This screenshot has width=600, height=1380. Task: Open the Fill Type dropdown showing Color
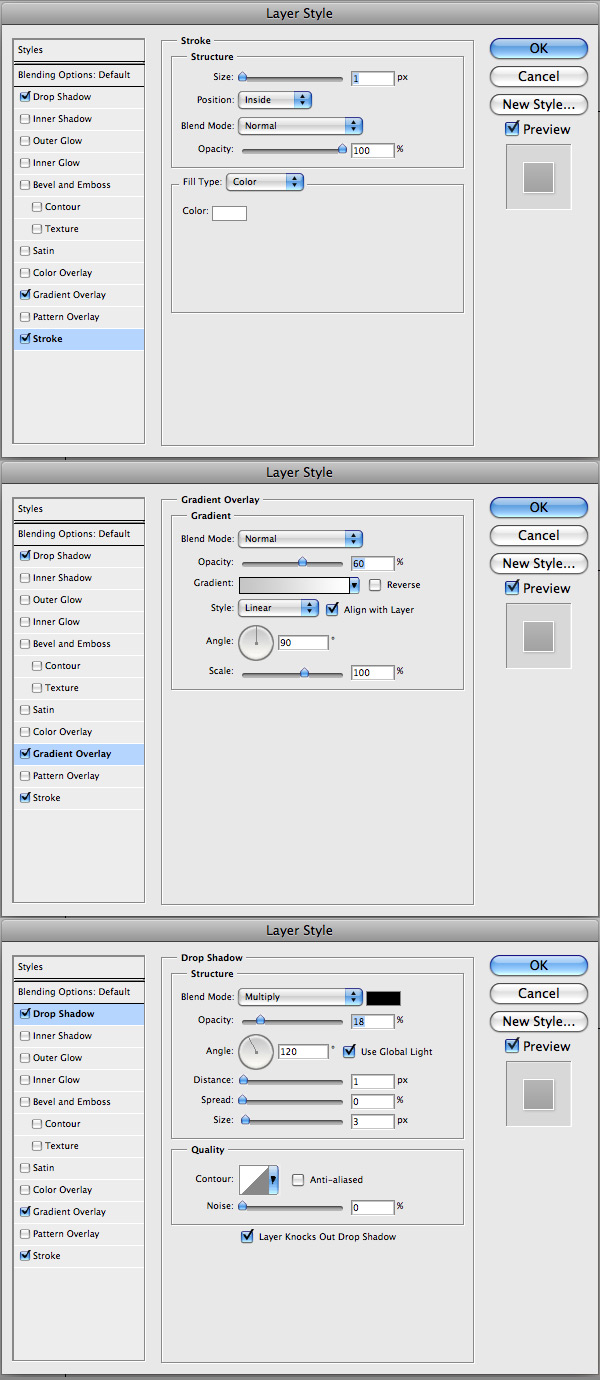pyautogui.click(x=265, y=182)
